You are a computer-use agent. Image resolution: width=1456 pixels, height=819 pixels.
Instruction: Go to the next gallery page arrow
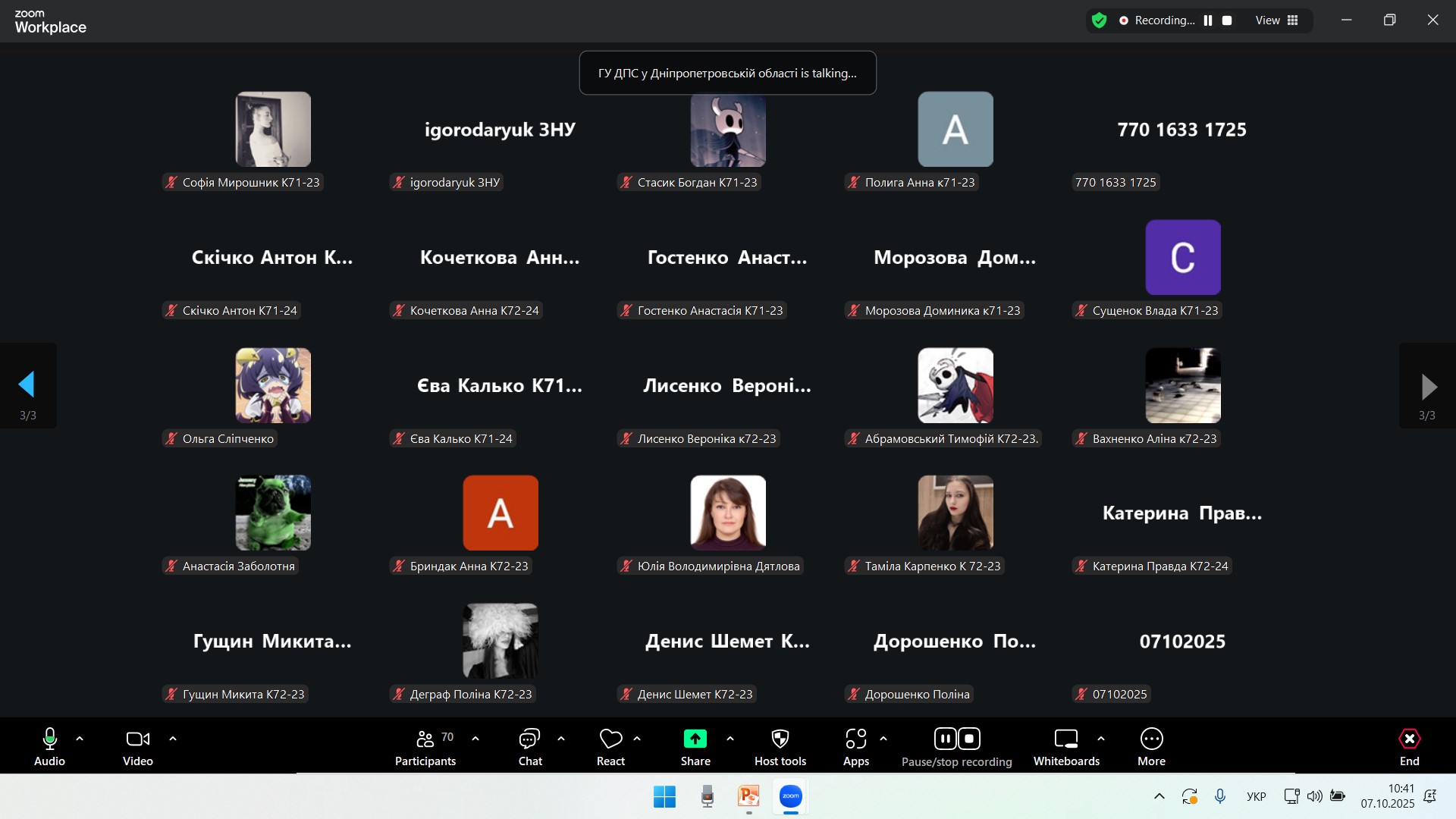(x=1428, y=387)
